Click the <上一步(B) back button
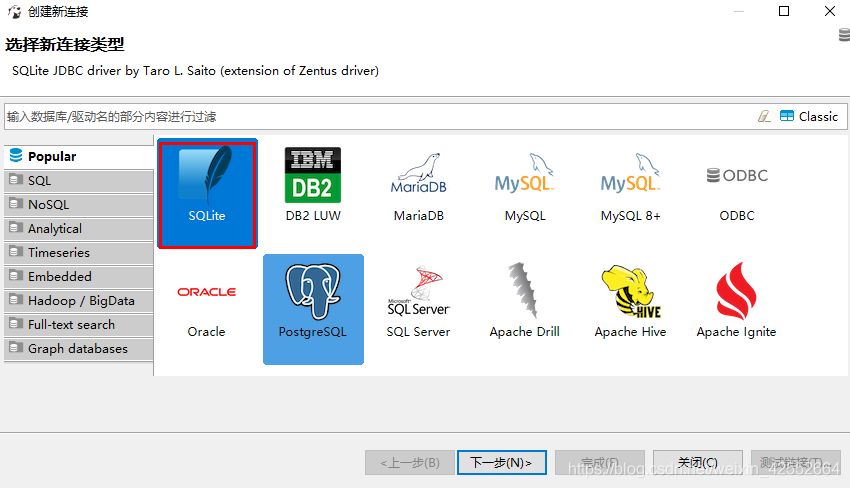This screenshot has width=850, height=488. (x=410, y=463)
